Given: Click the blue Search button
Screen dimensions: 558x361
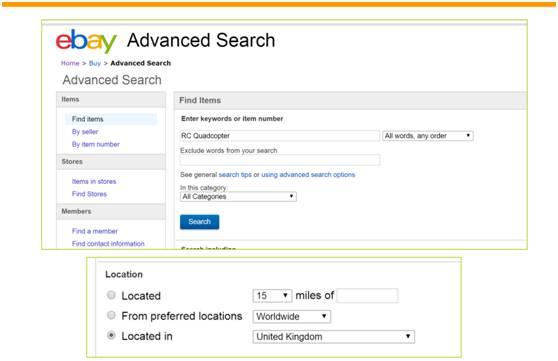Looking at the screenshot, I should click(199, 222).
